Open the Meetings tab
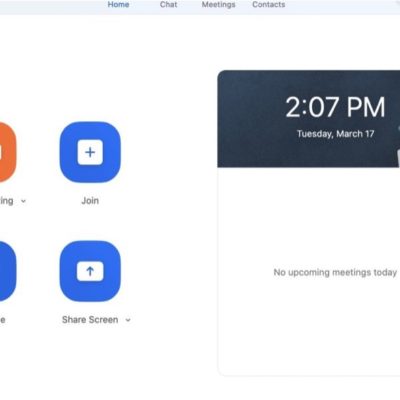 pos(219,5)
